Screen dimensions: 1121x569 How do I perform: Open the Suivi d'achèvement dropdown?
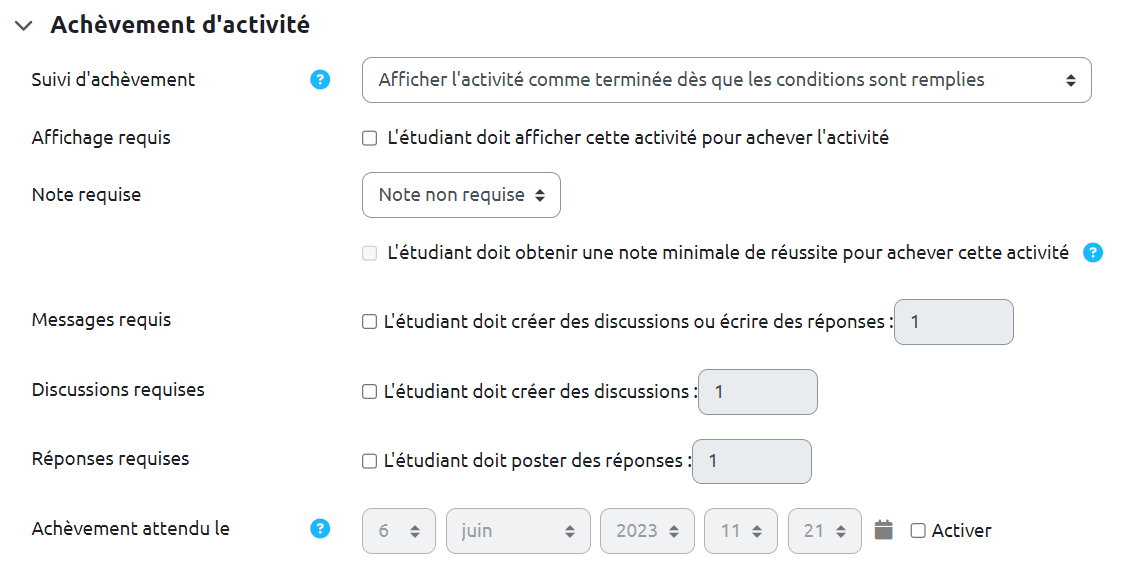pyautogui.click(x=726, y=80)
